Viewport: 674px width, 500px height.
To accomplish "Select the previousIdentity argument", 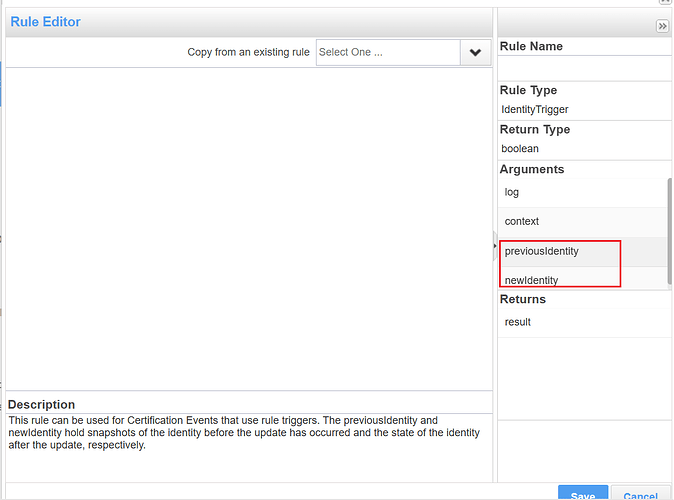I will [542, 251].
